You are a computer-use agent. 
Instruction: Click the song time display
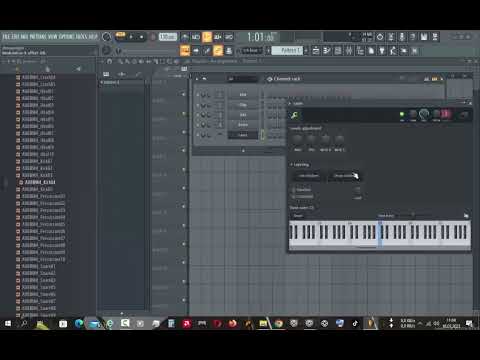pos(262,37)
